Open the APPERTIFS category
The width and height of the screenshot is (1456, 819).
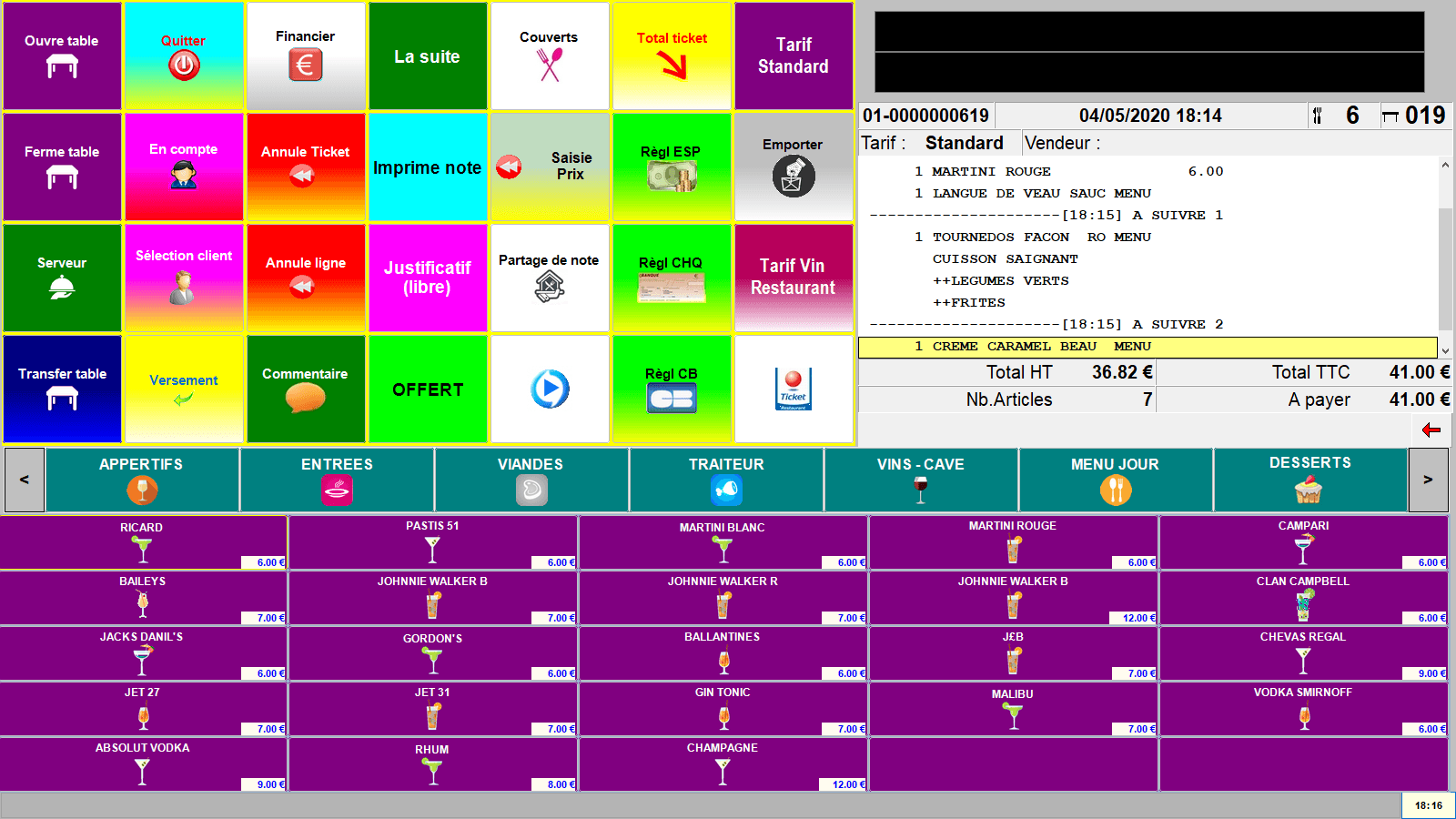coord(142,480)
